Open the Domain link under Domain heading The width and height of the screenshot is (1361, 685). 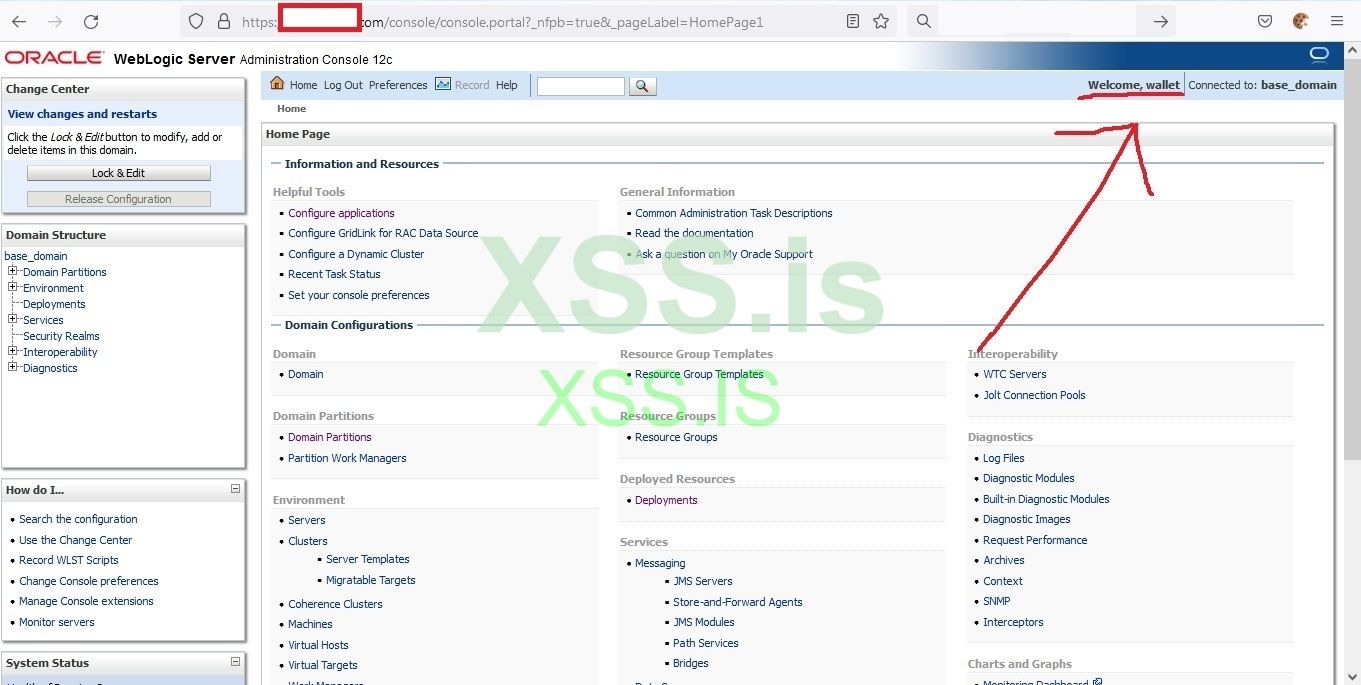305,374
